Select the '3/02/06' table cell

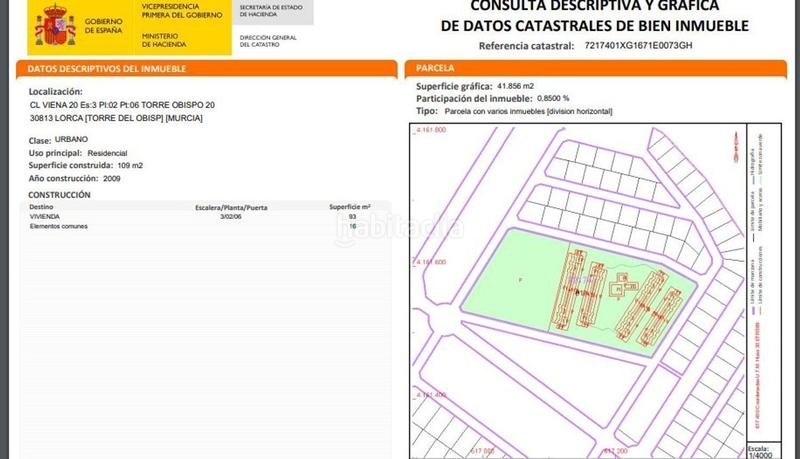(231, 217)
